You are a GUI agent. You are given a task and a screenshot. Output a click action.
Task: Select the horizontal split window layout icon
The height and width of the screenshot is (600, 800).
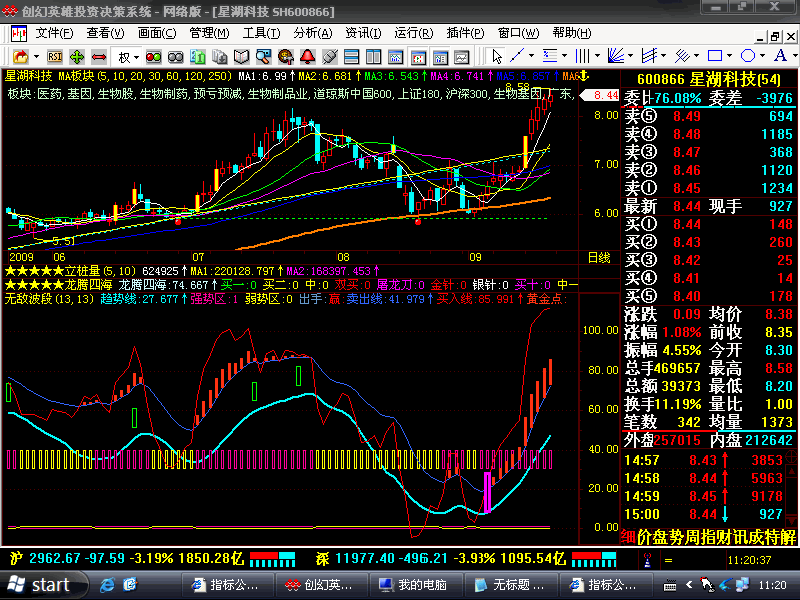[x=352, y=57]
